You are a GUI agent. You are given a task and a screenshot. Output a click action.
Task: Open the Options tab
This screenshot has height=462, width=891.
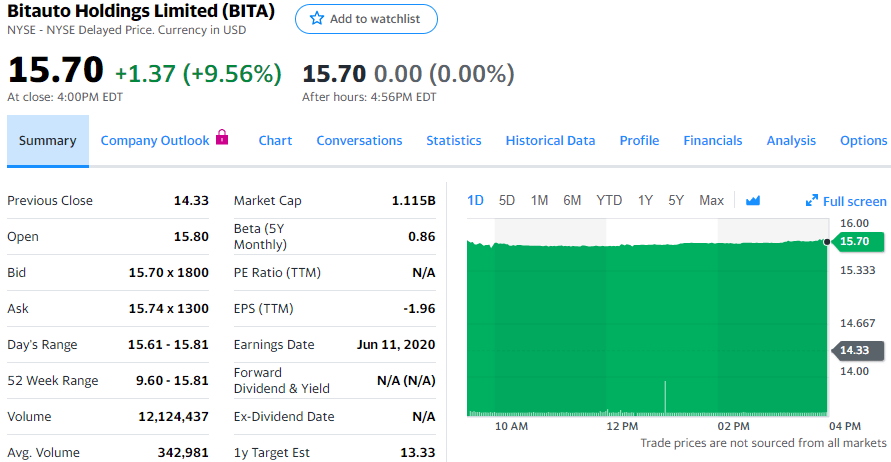tap(863, 141)
